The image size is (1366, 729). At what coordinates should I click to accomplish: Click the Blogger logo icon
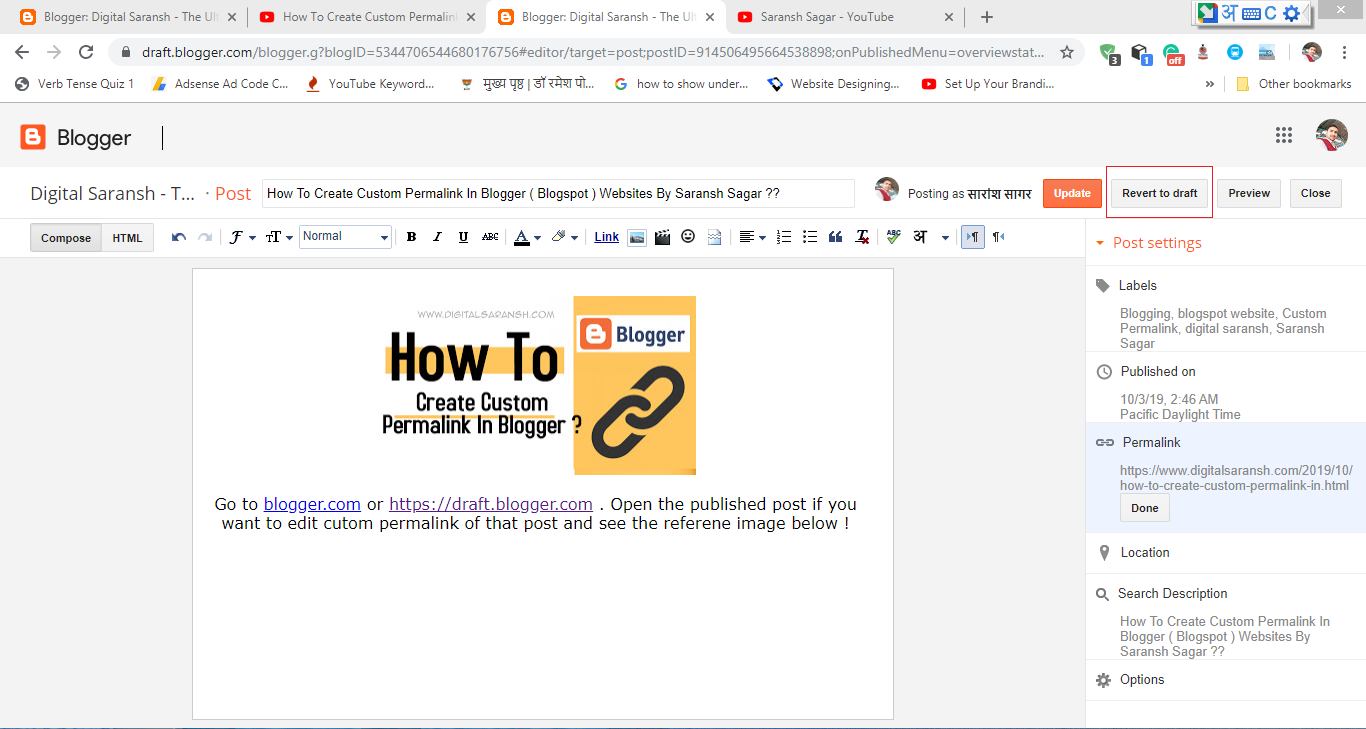click(x=34, y=137)
